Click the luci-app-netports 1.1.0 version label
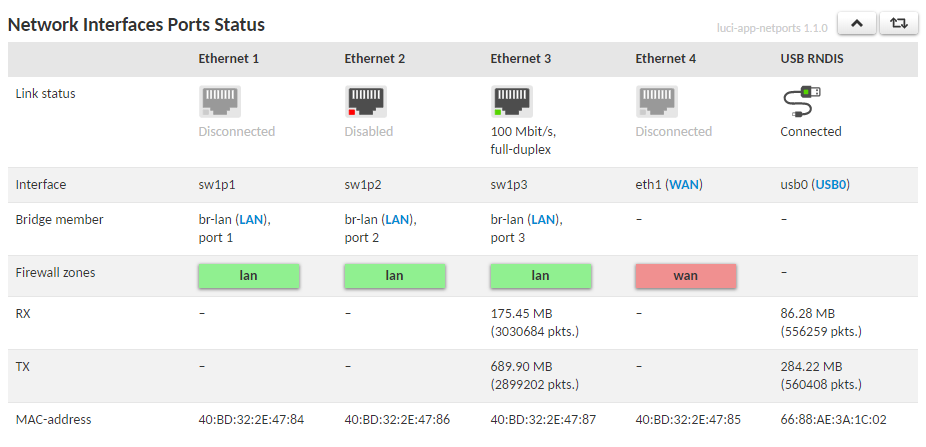 click(x=772, y=28)
